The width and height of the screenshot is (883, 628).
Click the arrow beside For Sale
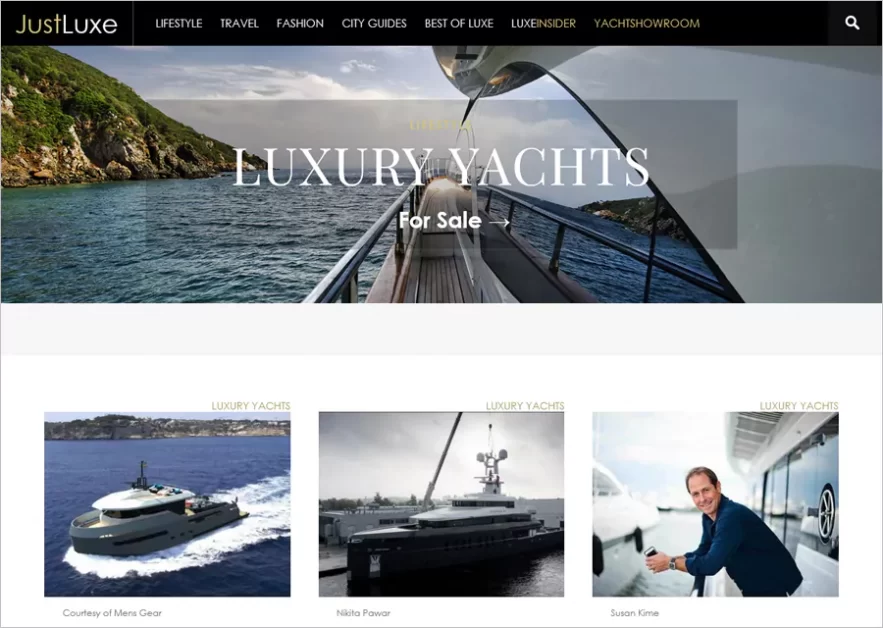pyautogui.click(x=500, y=222)
